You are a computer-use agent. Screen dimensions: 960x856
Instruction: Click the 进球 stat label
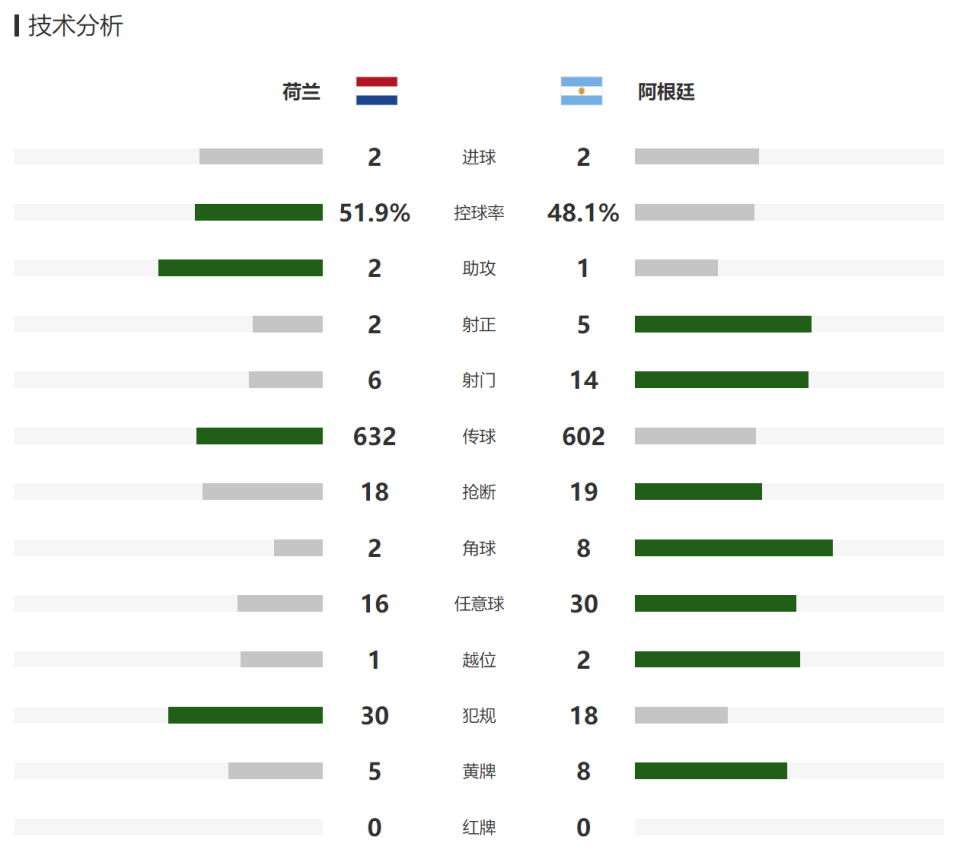point(479,157)
